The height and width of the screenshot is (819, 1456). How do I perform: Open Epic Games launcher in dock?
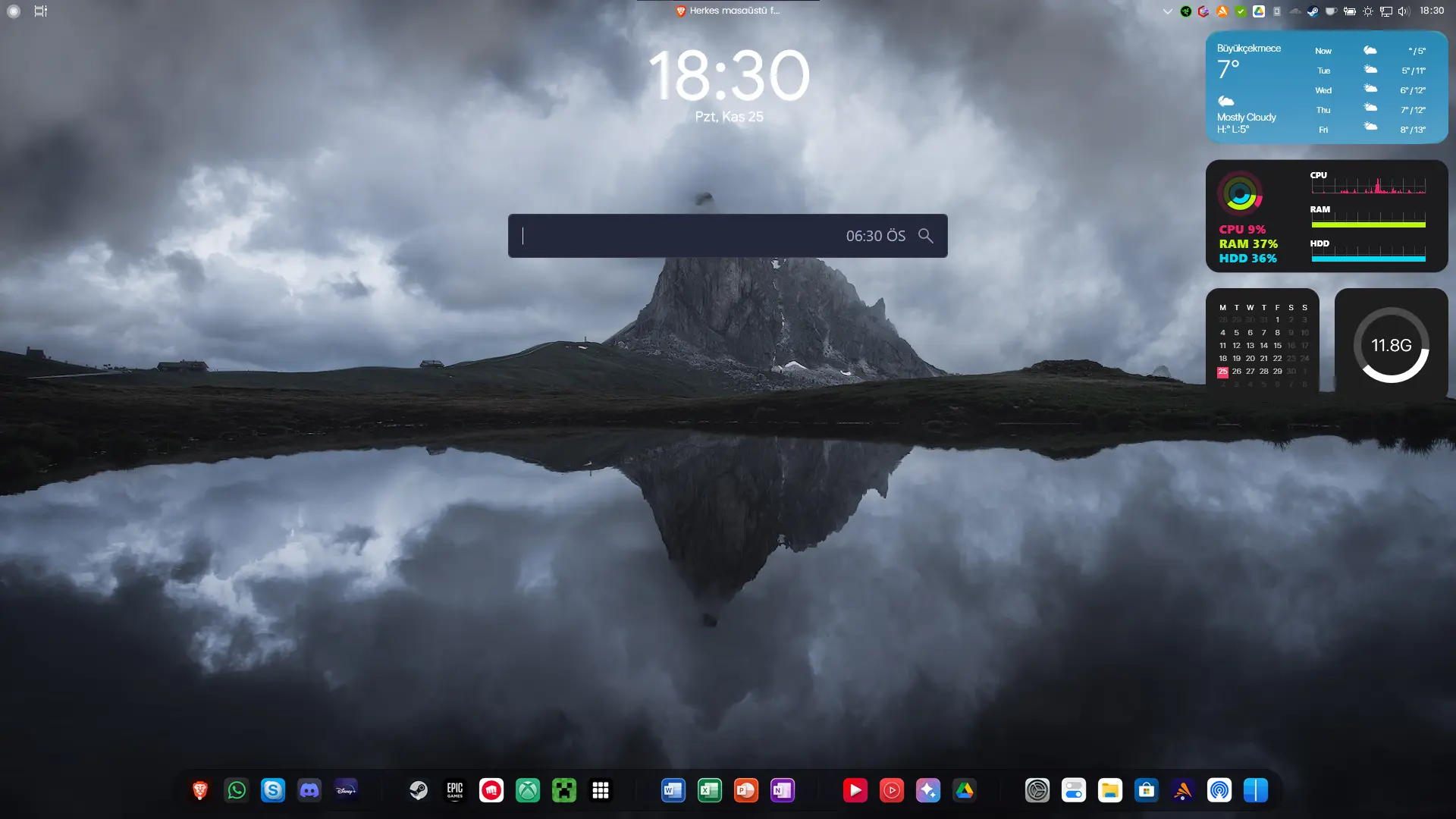tap(455, 790)
